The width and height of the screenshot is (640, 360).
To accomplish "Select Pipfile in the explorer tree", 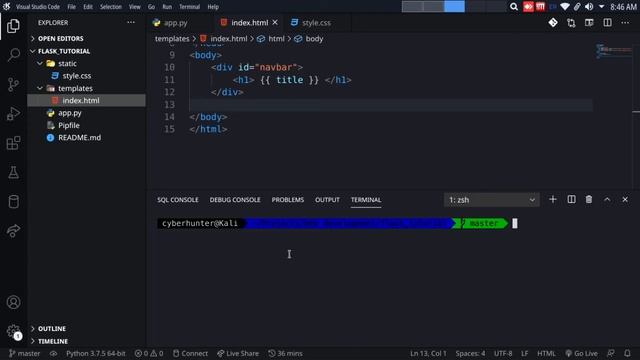I will pyautogui.click(x=69, y=125).
